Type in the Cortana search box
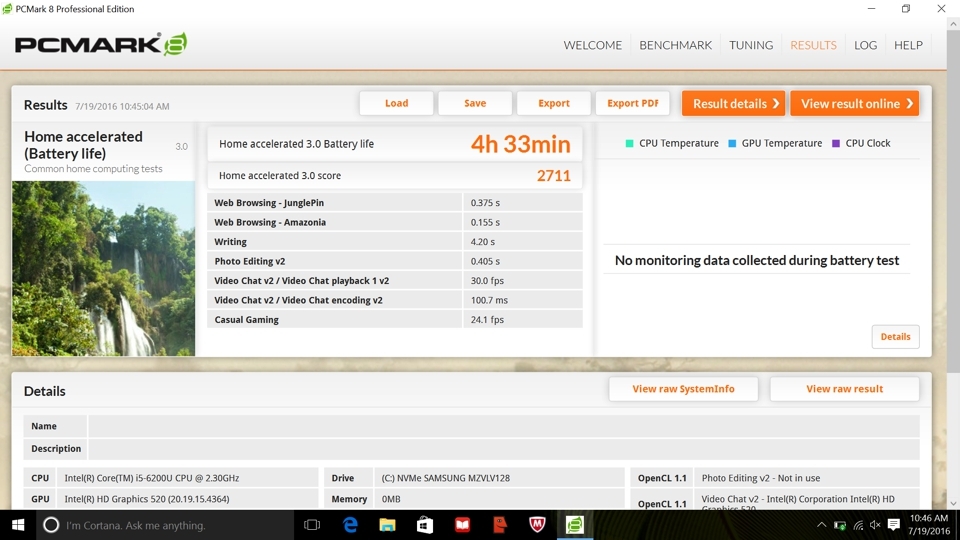 coord(165,525)
